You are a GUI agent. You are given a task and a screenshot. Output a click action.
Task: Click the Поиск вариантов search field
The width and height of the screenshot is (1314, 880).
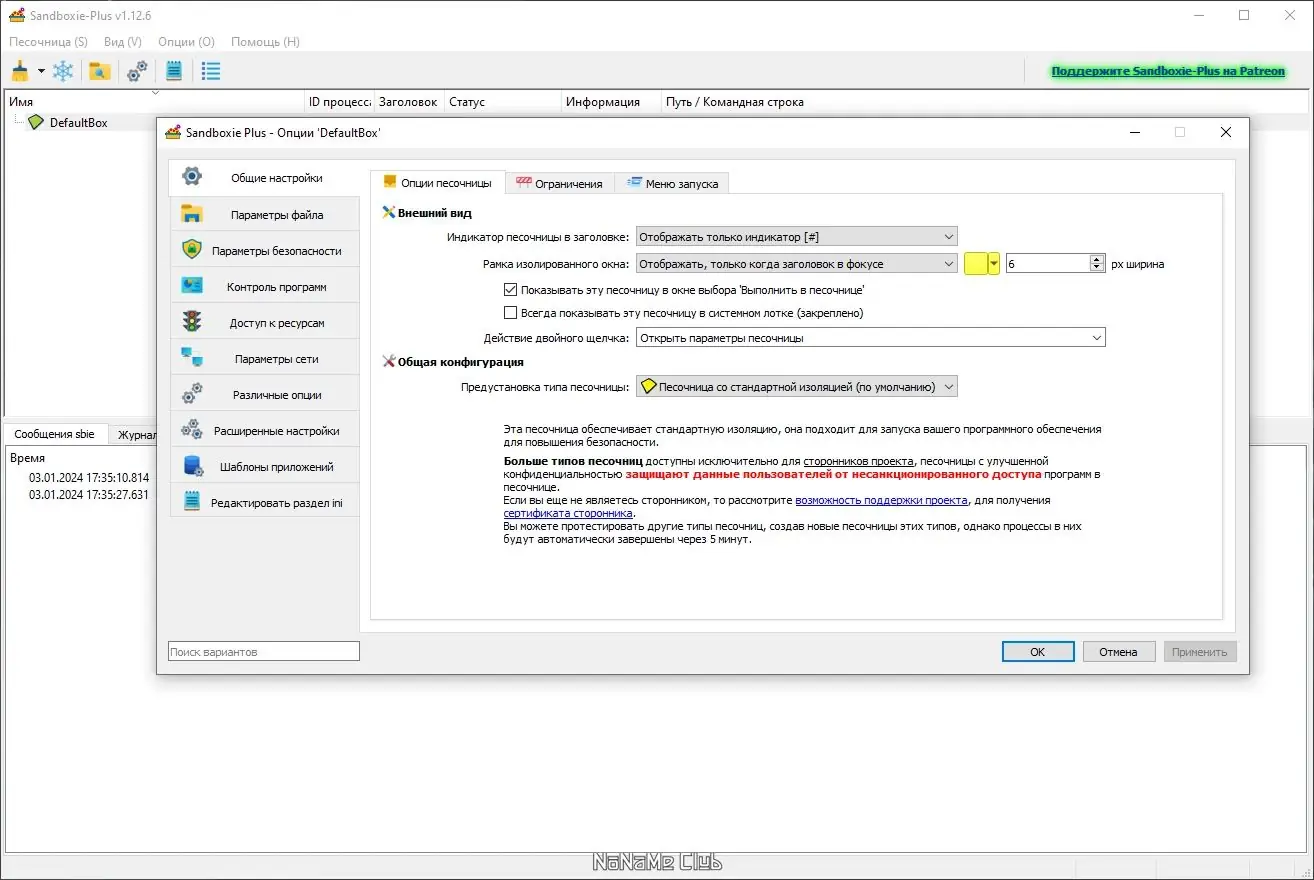coord(264,652)
